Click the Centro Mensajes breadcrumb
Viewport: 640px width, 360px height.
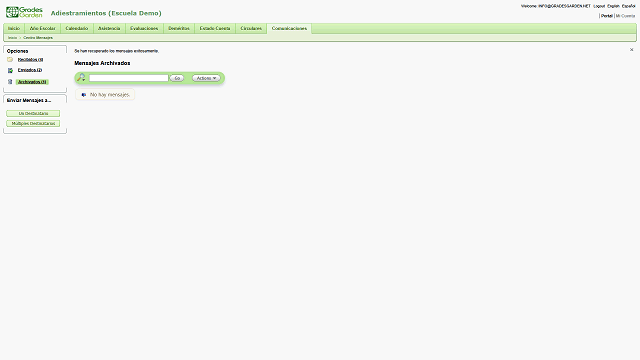[38, 38]
